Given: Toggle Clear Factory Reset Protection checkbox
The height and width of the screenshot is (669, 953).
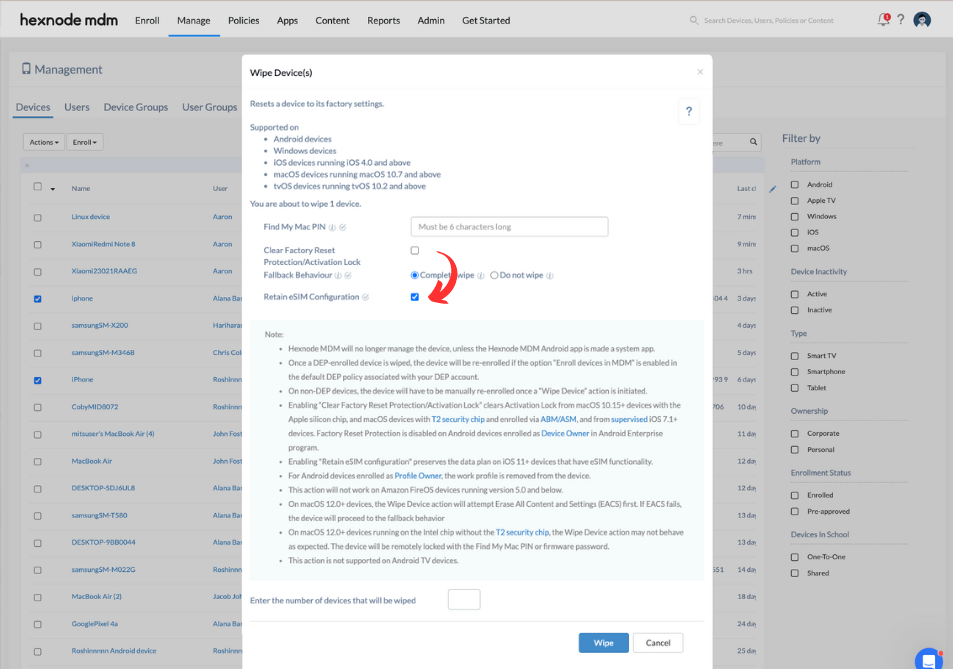Looking at the screenshot, I should [x=415, y=250].
